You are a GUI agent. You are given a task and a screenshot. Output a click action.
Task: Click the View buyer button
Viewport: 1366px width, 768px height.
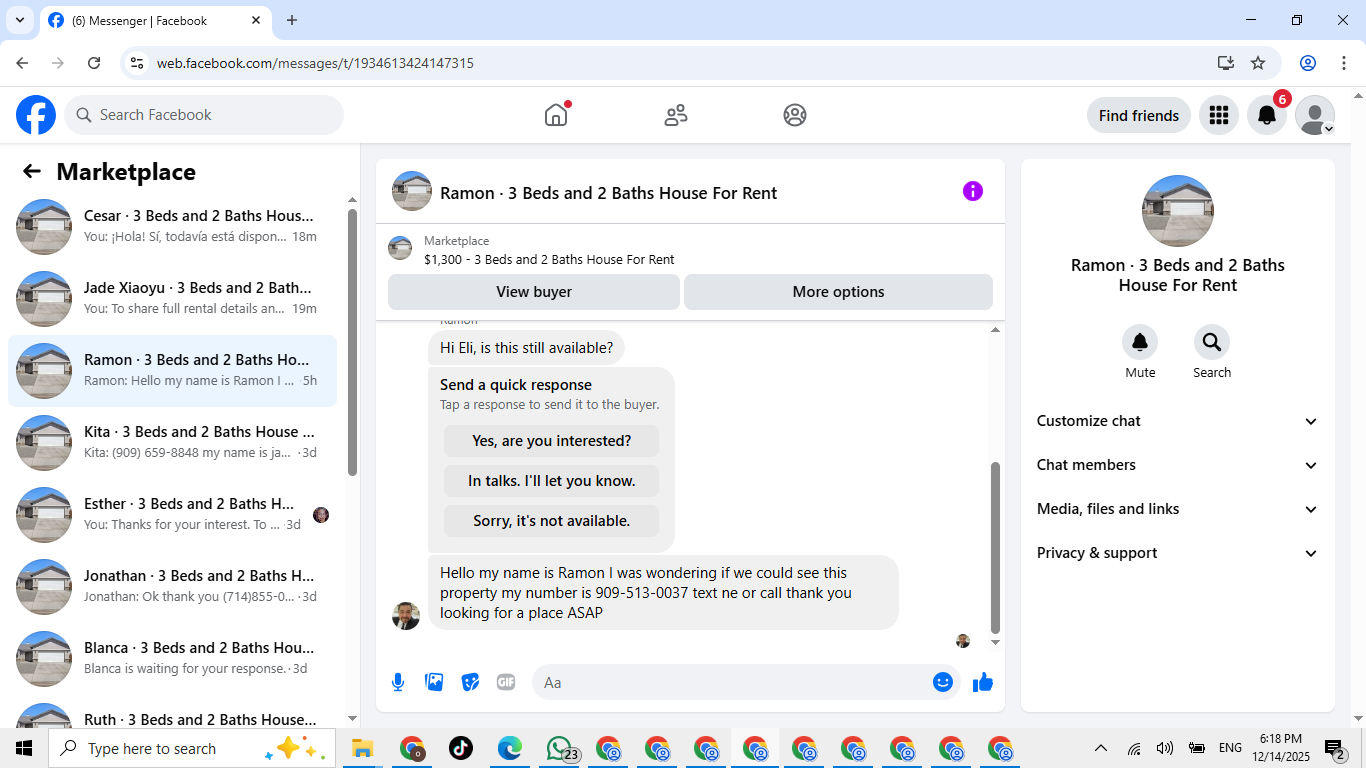tap(534, 292)
